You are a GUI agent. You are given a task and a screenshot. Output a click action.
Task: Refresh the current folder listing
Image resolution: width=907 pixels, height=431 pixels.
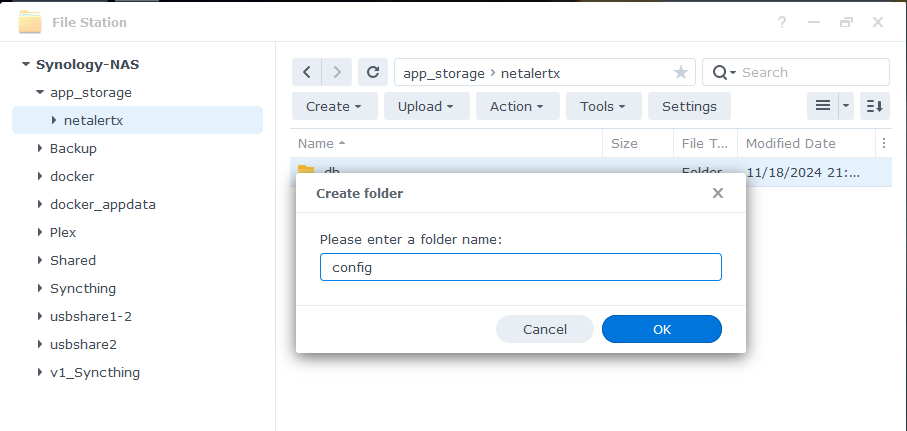point(373,72)
